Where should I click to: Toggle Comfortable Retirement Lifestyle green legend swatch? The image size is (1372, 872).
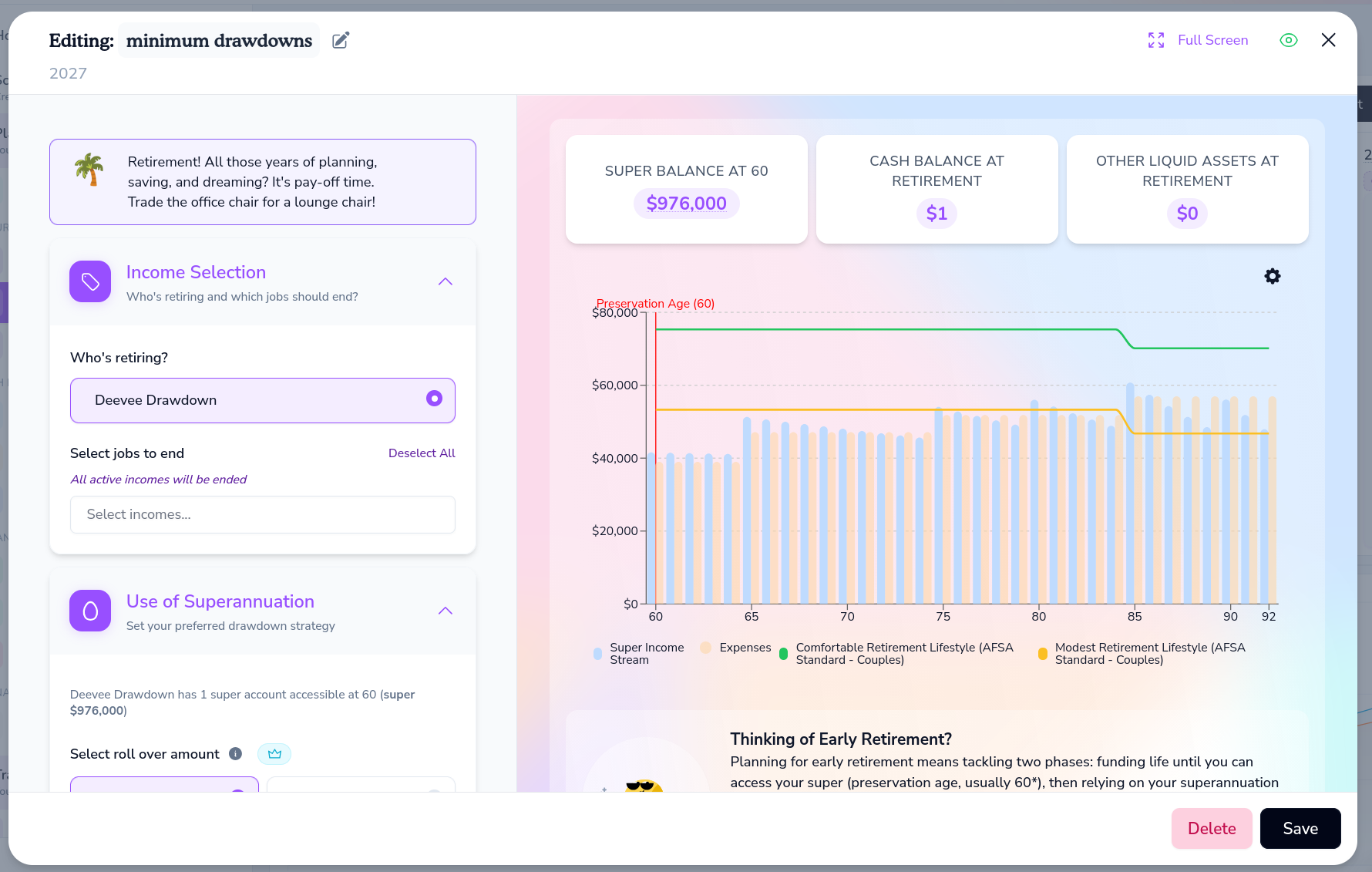[x=784, y=654]
